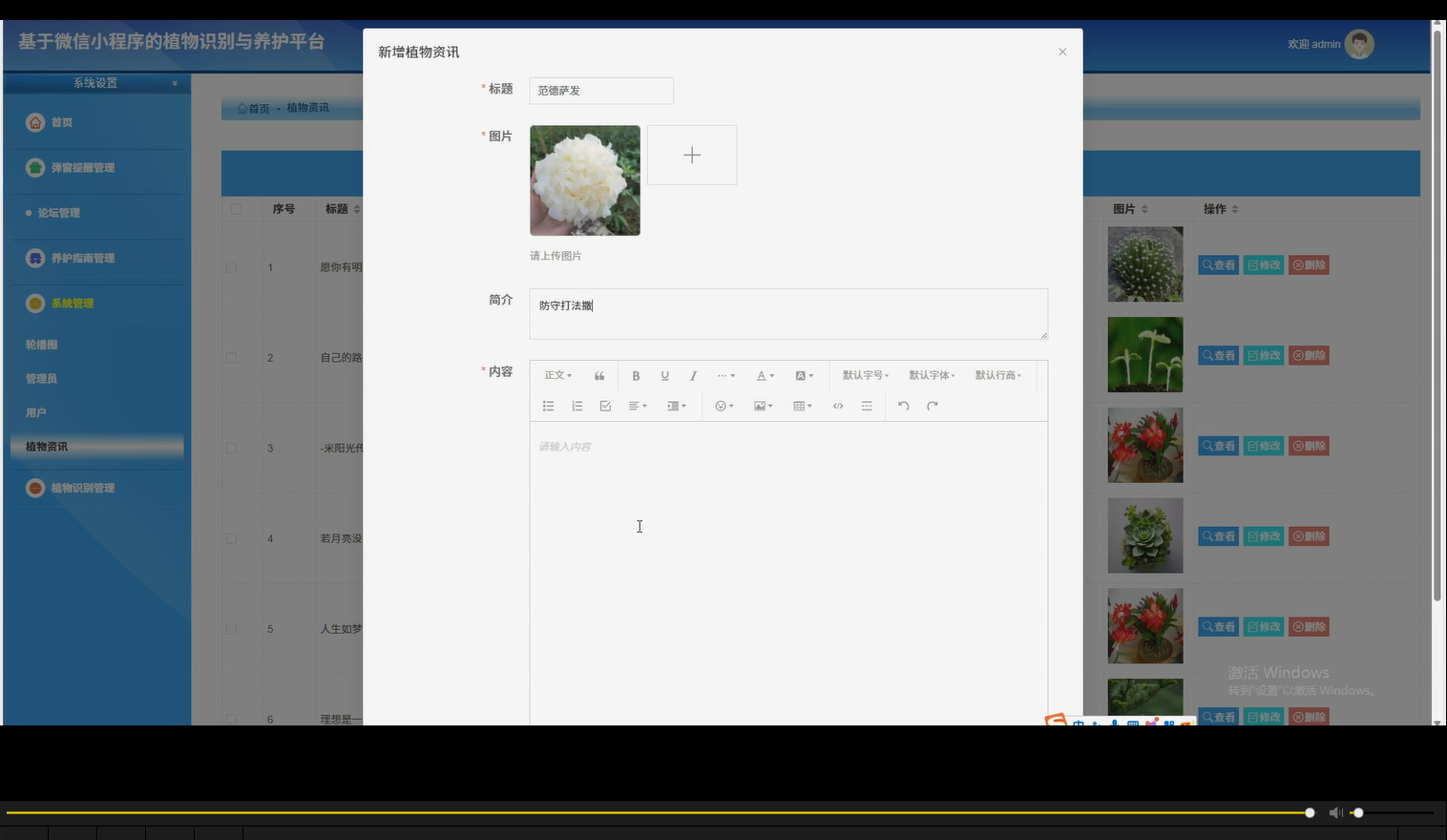Insert a table into the content area
1447x840 pixels.
799,406
